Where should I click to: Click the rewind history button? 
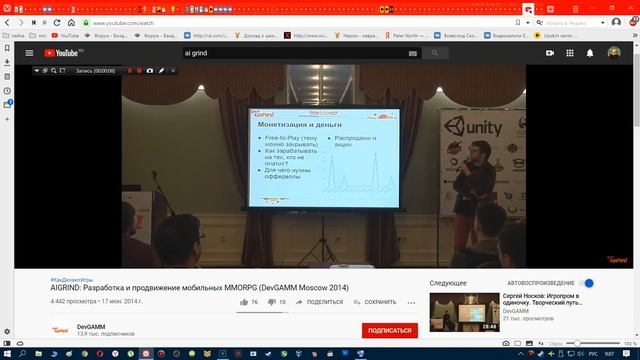pyautogui.click(x=34, y=23)
